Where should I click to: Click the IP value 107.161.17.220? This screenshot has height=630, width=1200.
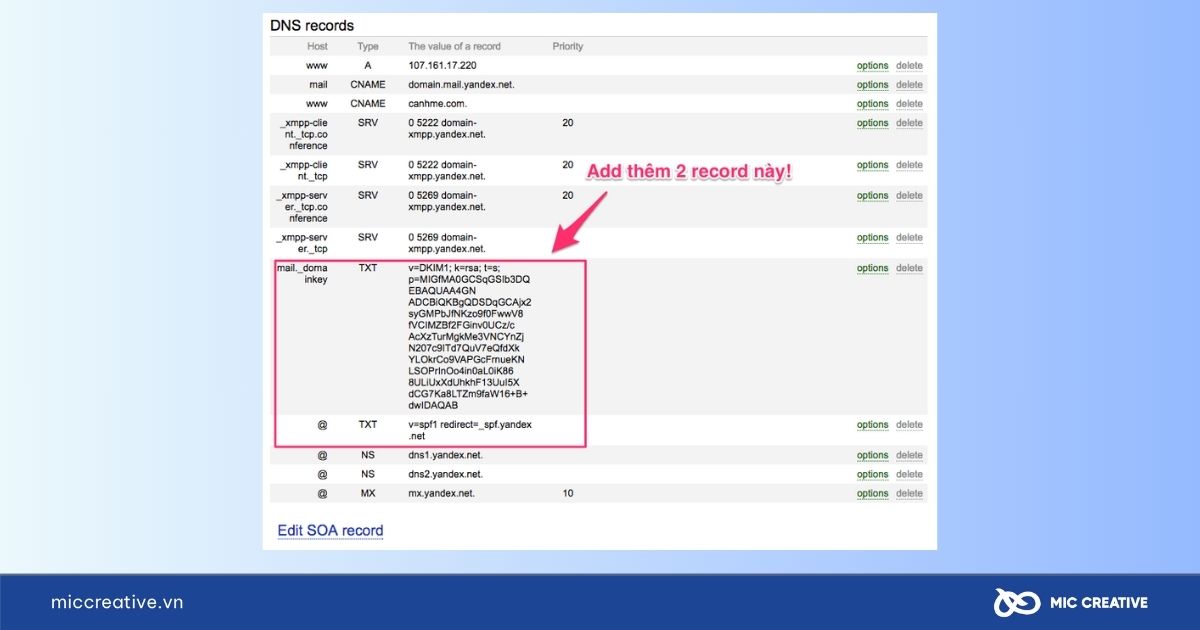point(442,65)
